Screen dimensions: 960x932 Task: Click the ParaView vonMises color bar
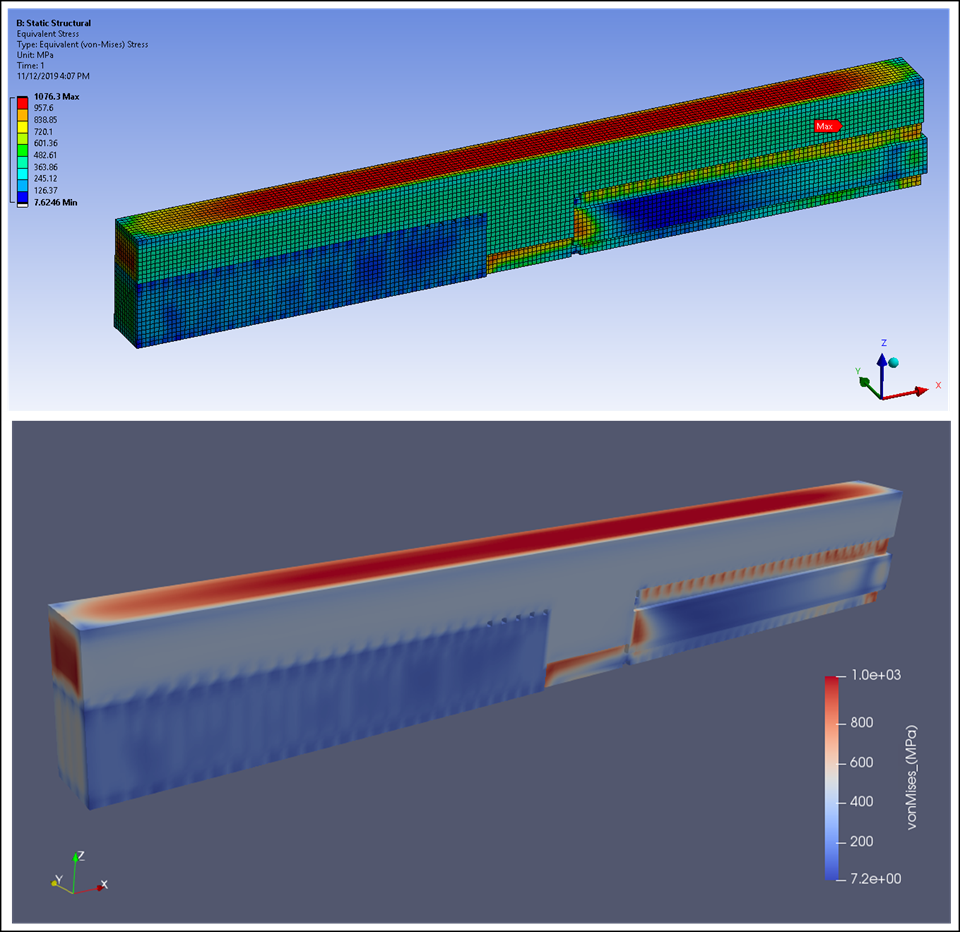tap(832, 777)
